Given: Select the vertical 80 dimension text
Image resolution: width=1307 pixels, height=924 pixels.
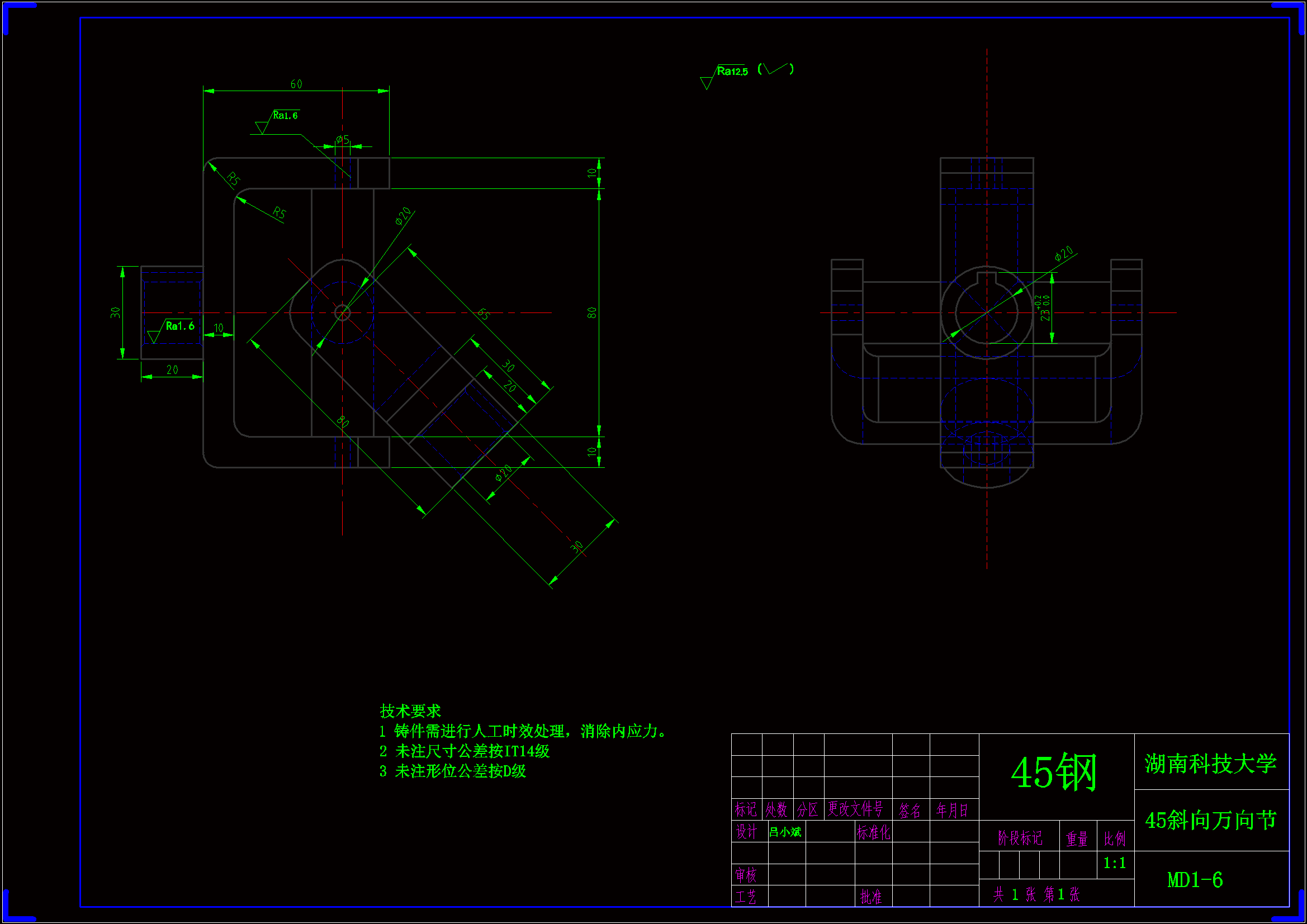Looking at the screenshot, I should pyautogui.click(x=592, y=312).
